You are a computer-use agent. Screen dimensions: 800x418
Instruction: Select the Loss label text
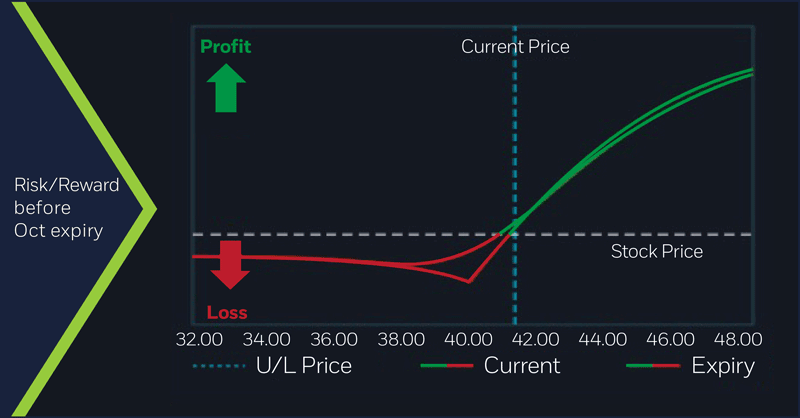(226, 312)
